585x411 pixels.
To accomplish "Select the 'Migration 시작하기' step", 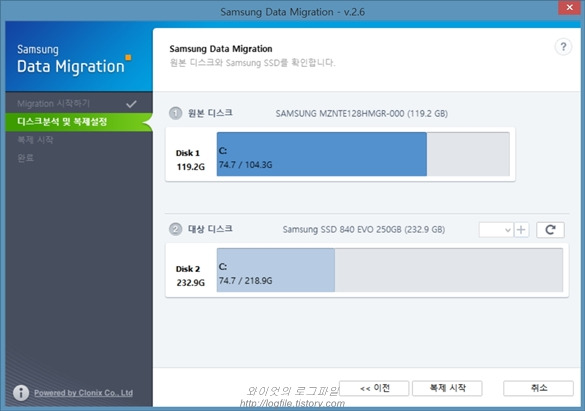I will pos(77,104).
